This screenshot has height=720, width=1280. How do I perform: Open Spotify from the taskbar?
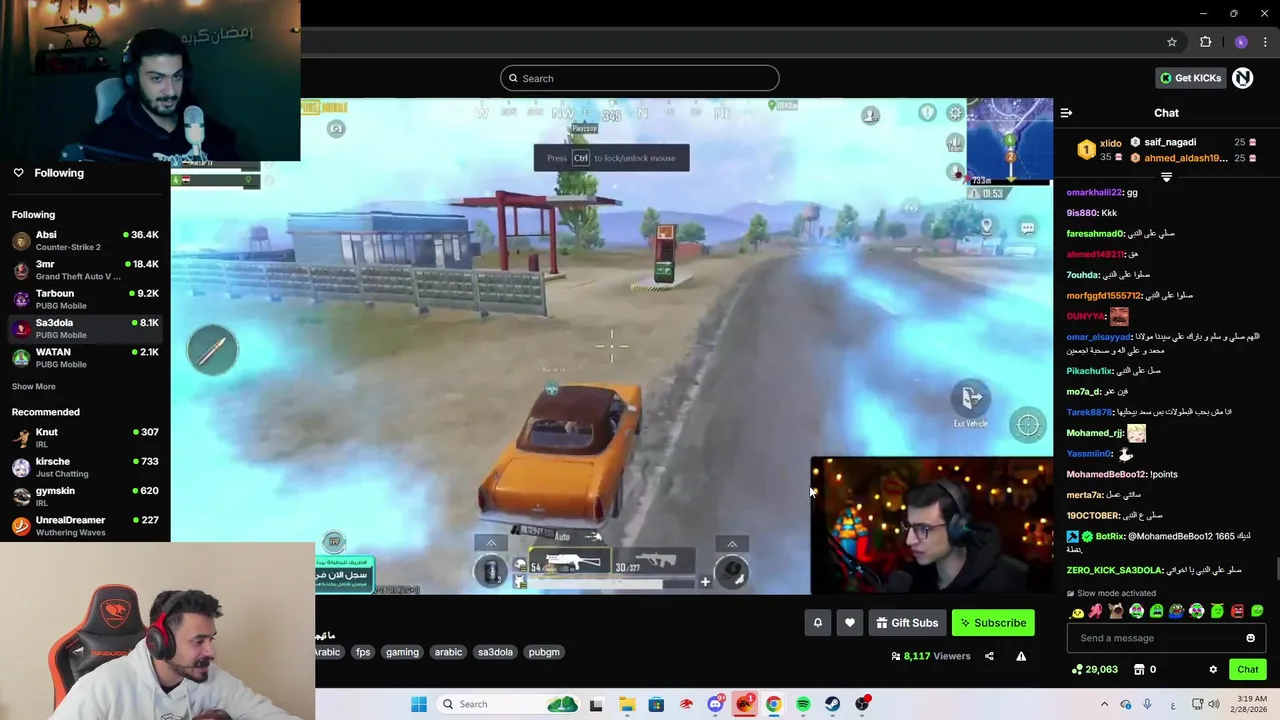803,704
